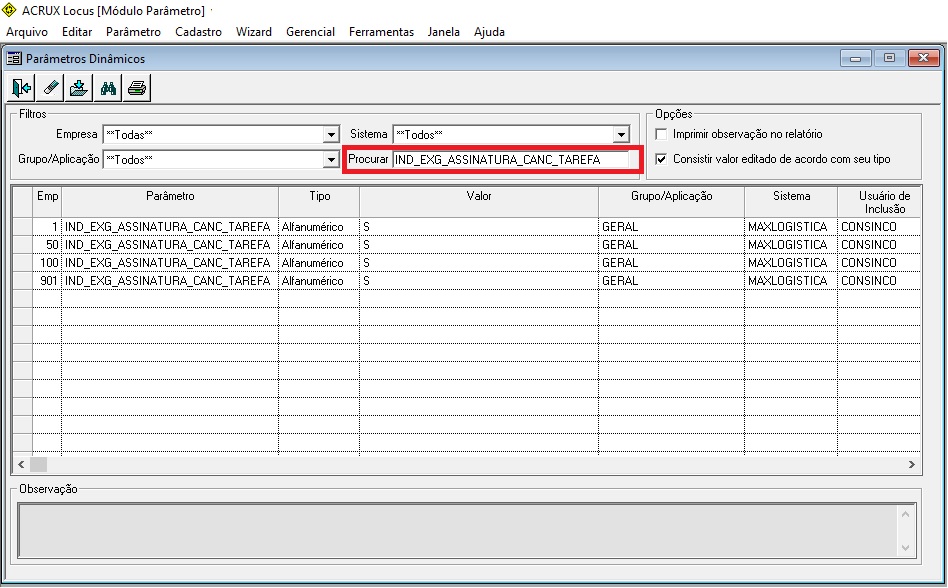Open the Janela menu
This screenshot has height=588, width=948.
point(444,32)
